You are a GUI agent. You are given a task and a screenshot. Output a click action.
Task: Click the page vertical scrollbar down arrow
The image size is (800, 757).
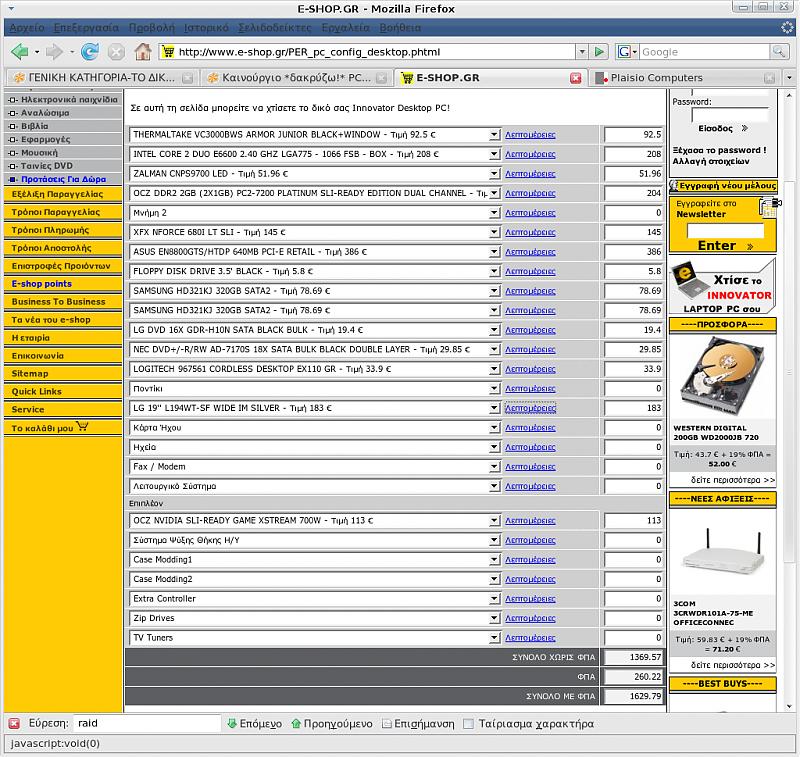[789, 706]
